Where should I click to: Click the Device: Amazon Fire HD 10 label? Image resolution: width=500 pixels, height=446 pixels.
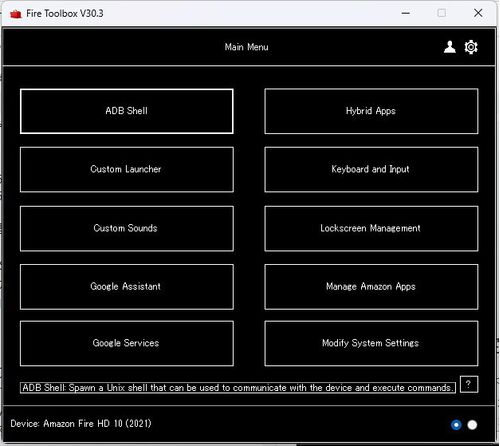(81, 424)
